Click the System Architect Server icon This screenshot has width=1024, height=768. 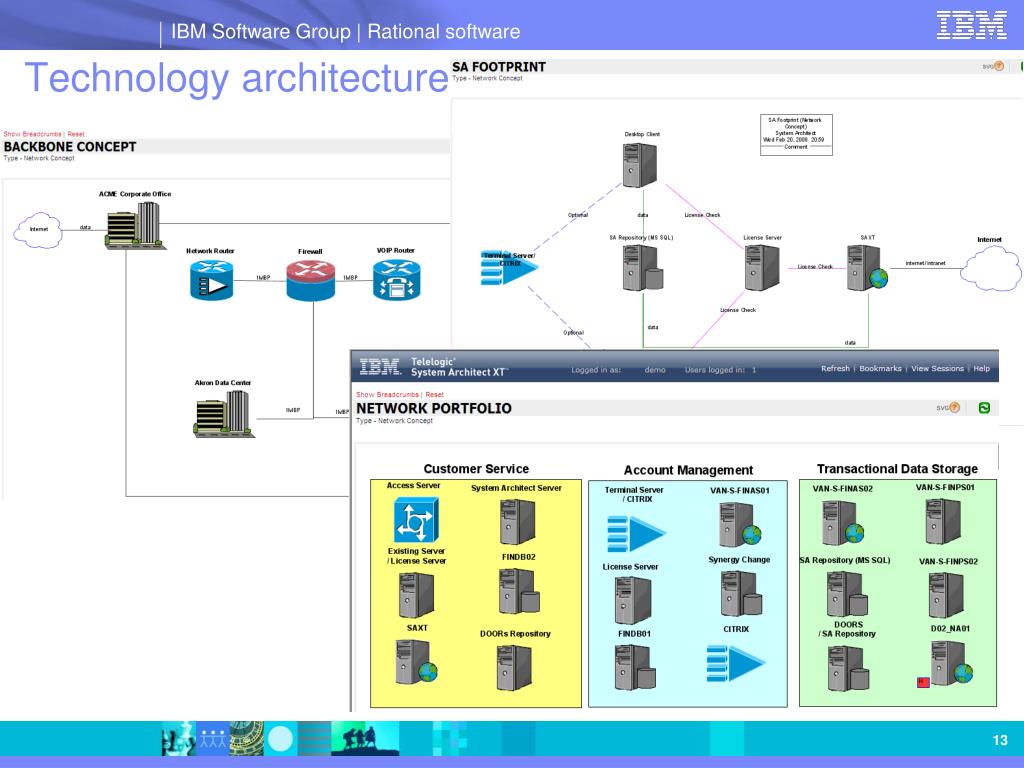pyautogui.click(x=518, y=522)
